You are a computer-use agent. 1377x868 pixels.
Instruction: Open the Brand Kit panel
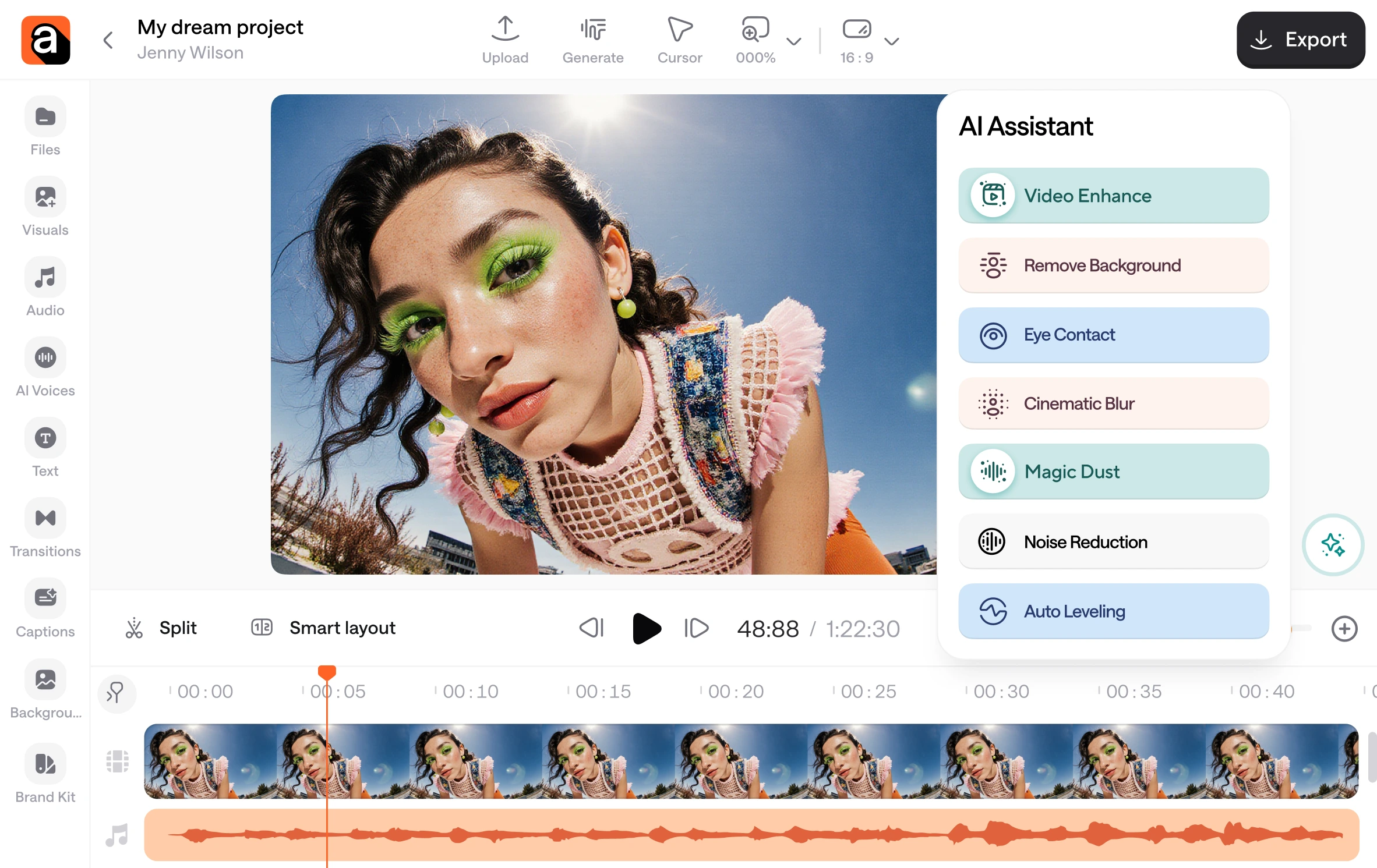coord(45,763)
